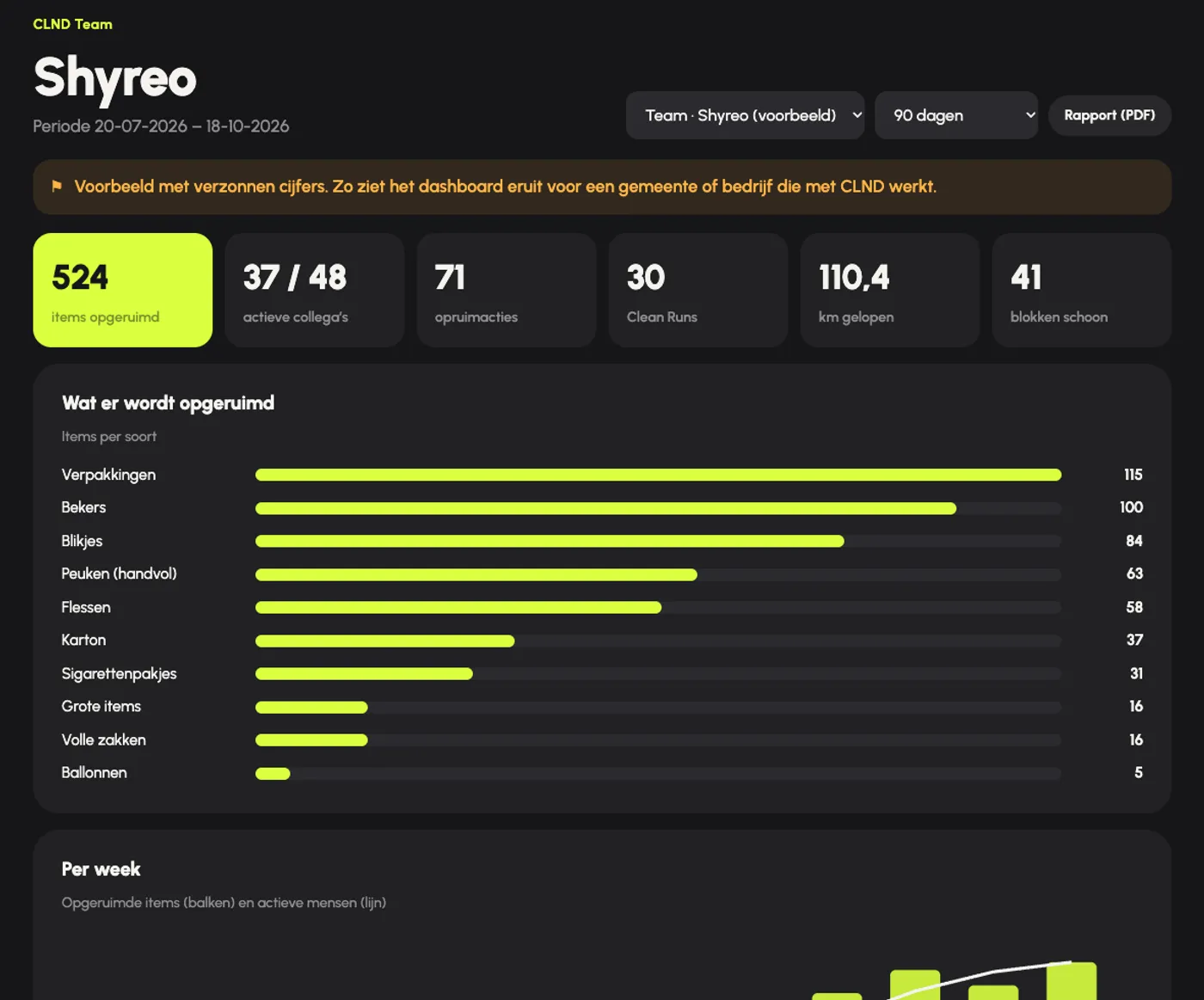Click the Ballonnen progress bar
Image resolution: width=1204 pixels, height=1000 pixels.
click(658, 773)
